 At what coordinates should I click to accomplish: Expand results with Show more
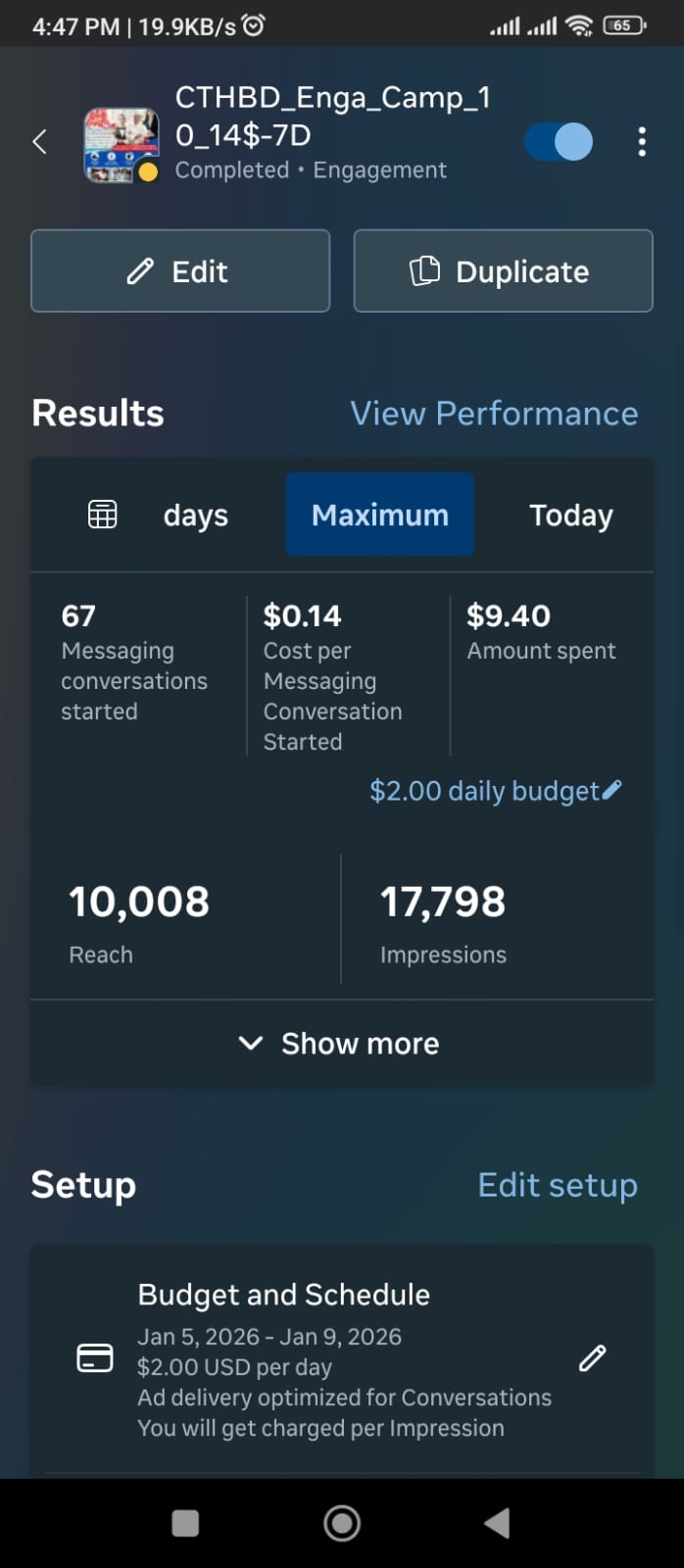pyautogui.click(x=341, y=1044)
